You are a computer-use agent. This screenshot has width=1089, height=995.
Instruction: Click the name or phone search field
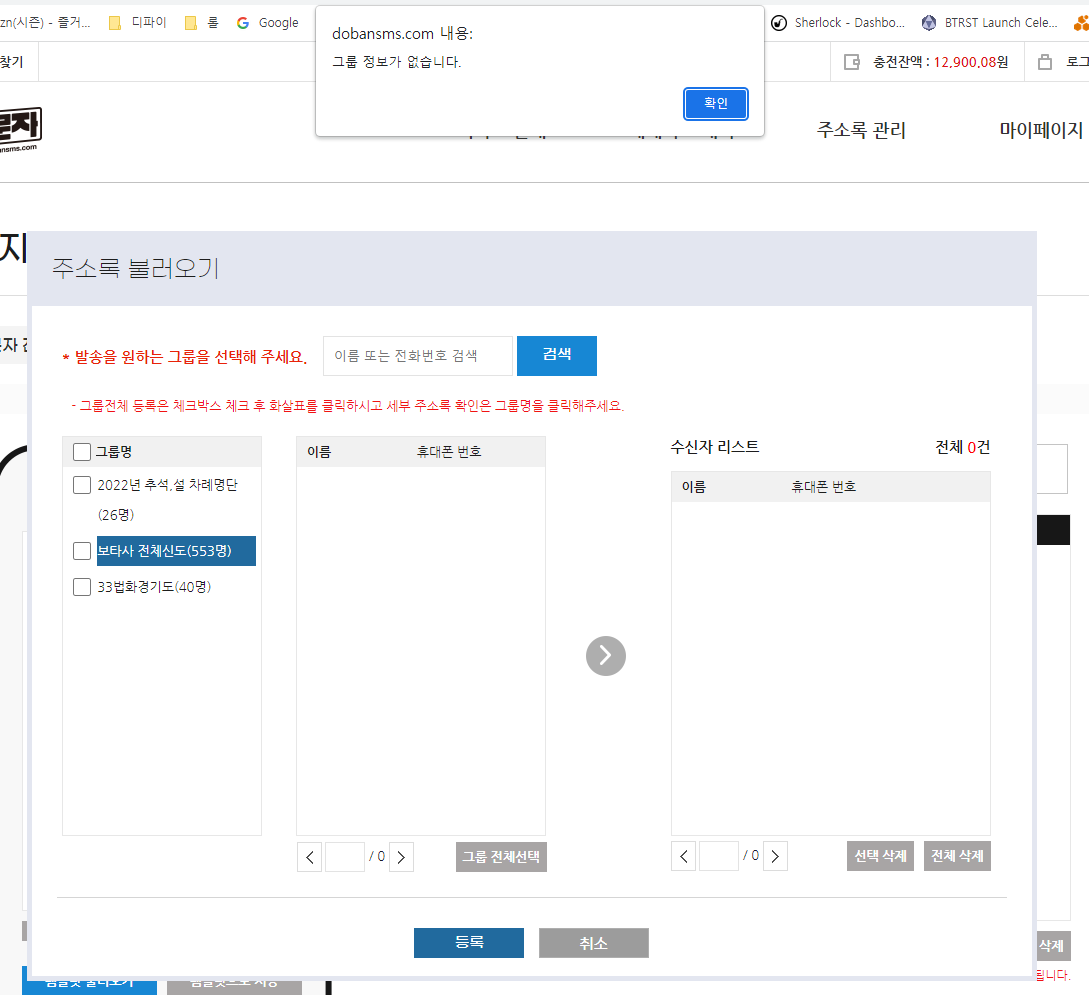[417, 356]
